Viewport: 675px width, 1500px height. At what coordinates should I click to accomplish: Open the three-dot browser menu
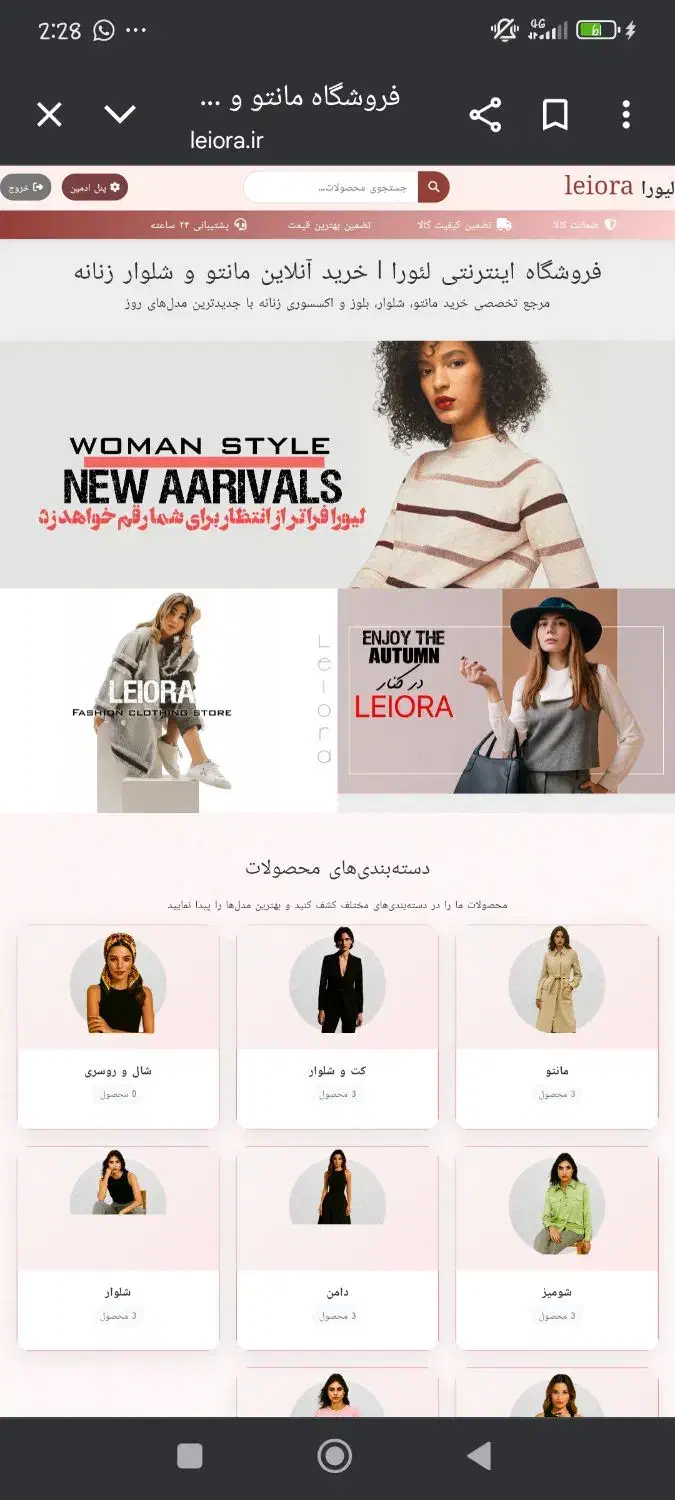626,115
